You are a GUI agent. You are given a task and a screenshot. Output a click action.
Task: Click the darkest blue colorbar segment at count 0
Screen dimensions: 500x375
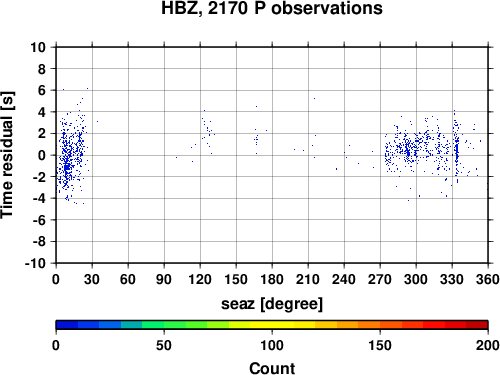point(67,325)
